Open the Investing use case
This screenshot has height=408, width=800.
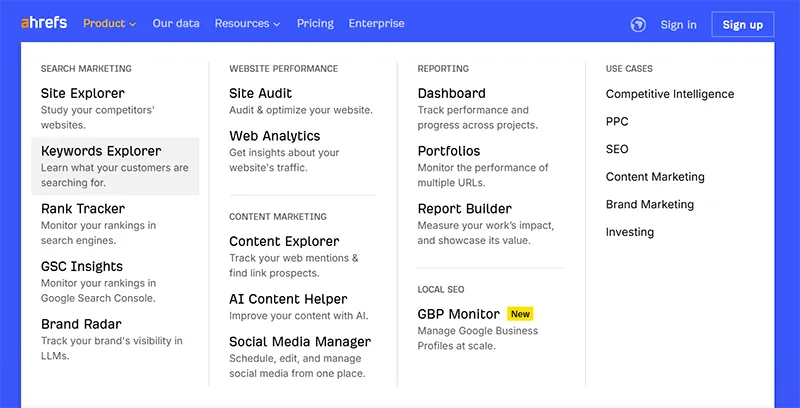click(630, 232)
